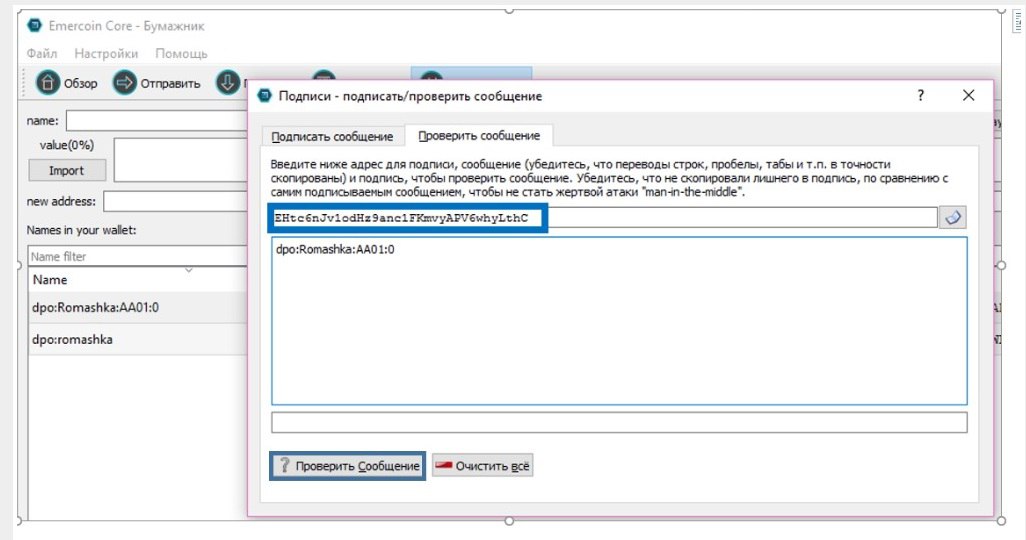Click the empty signature field
The width and height of the screenshot is (1026, 540).
click(x=619, y=422)
